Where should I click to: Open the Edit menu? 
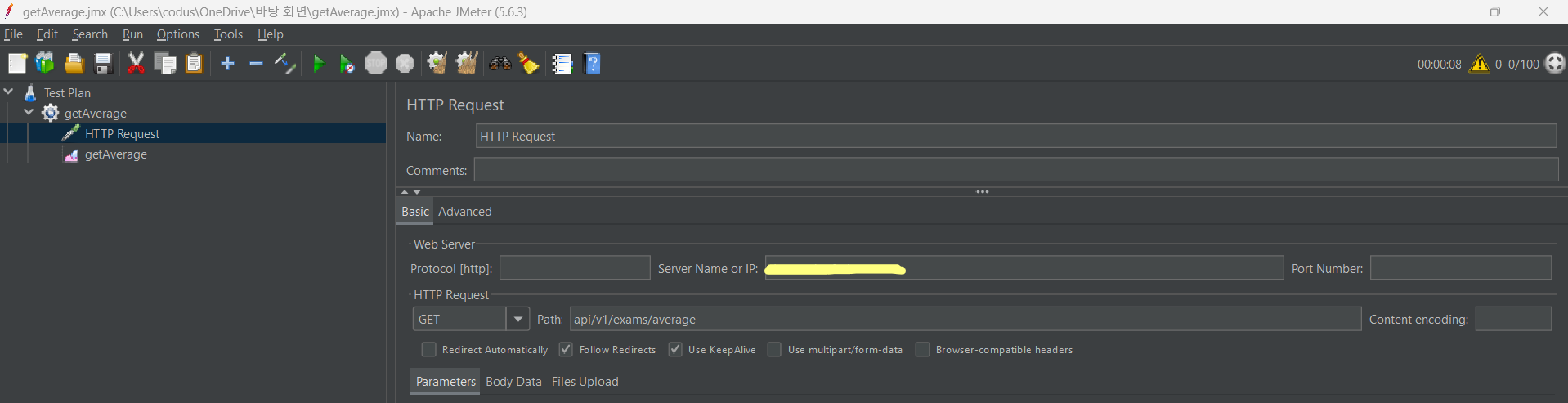pyautogui.click(x=47, y=34)
